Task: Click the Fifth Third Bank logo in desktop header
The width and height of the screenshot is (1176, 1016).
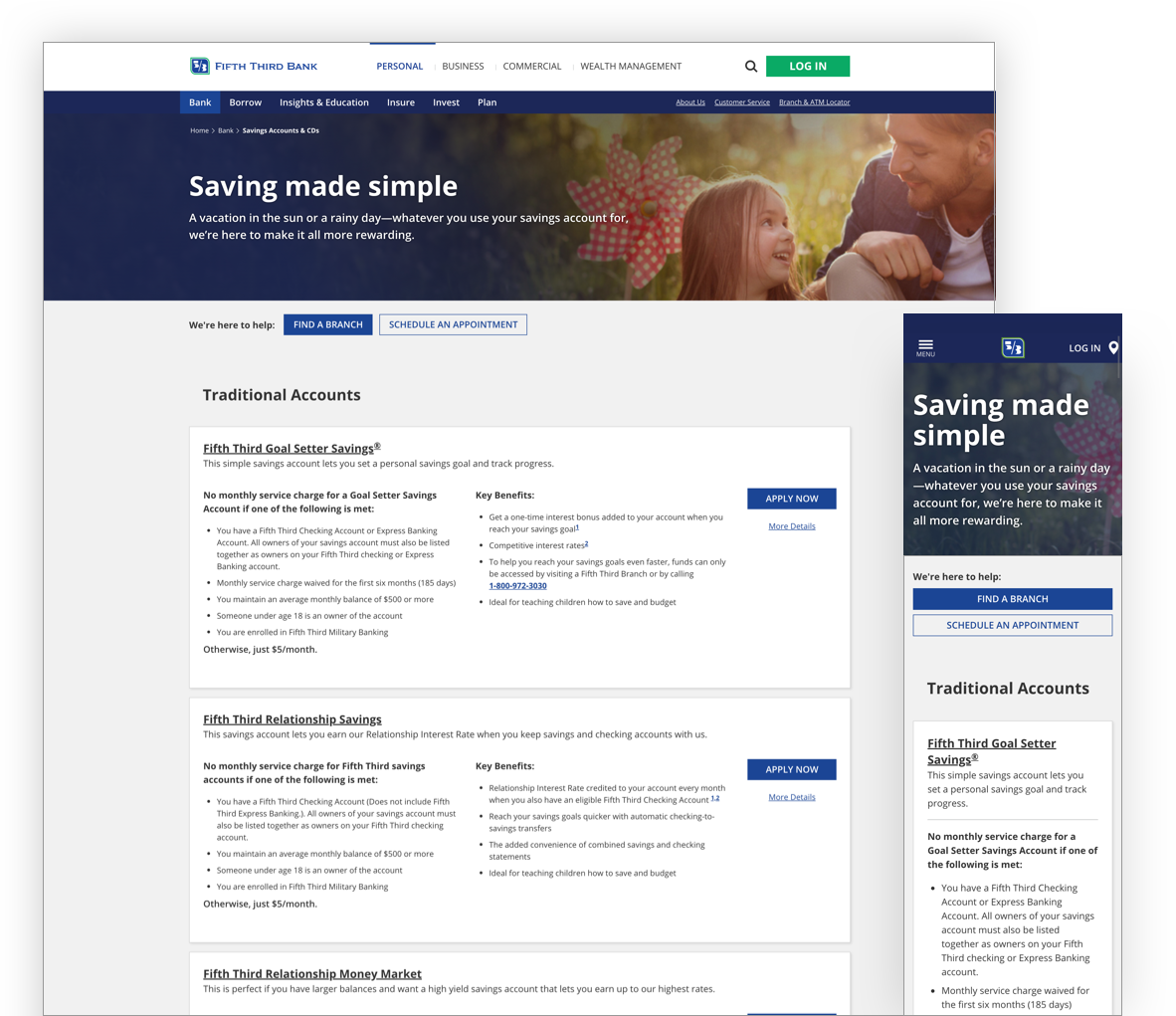Action: coord(254,66)
